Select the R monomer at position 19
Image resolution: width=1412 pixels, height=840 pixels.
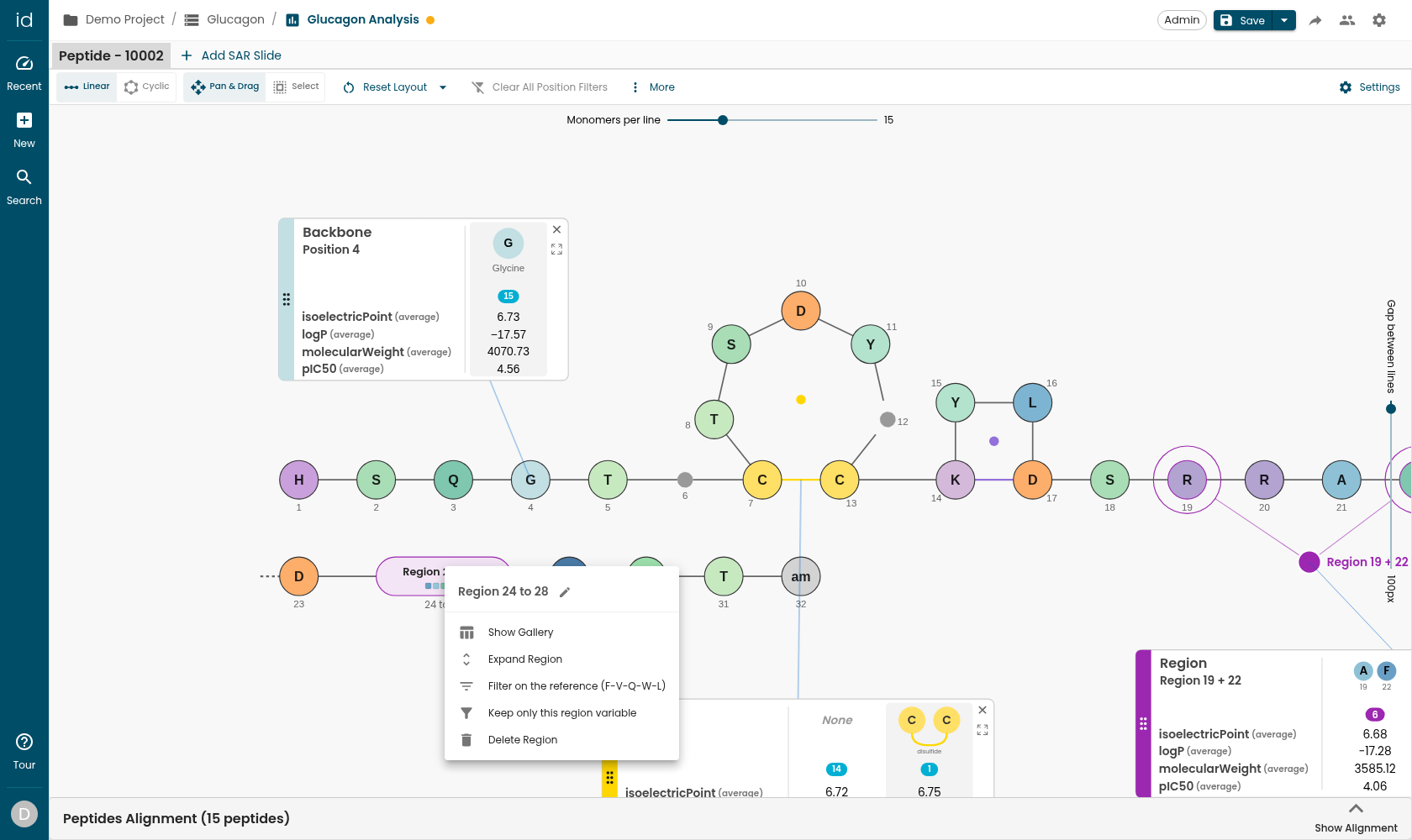(1187, 480)
